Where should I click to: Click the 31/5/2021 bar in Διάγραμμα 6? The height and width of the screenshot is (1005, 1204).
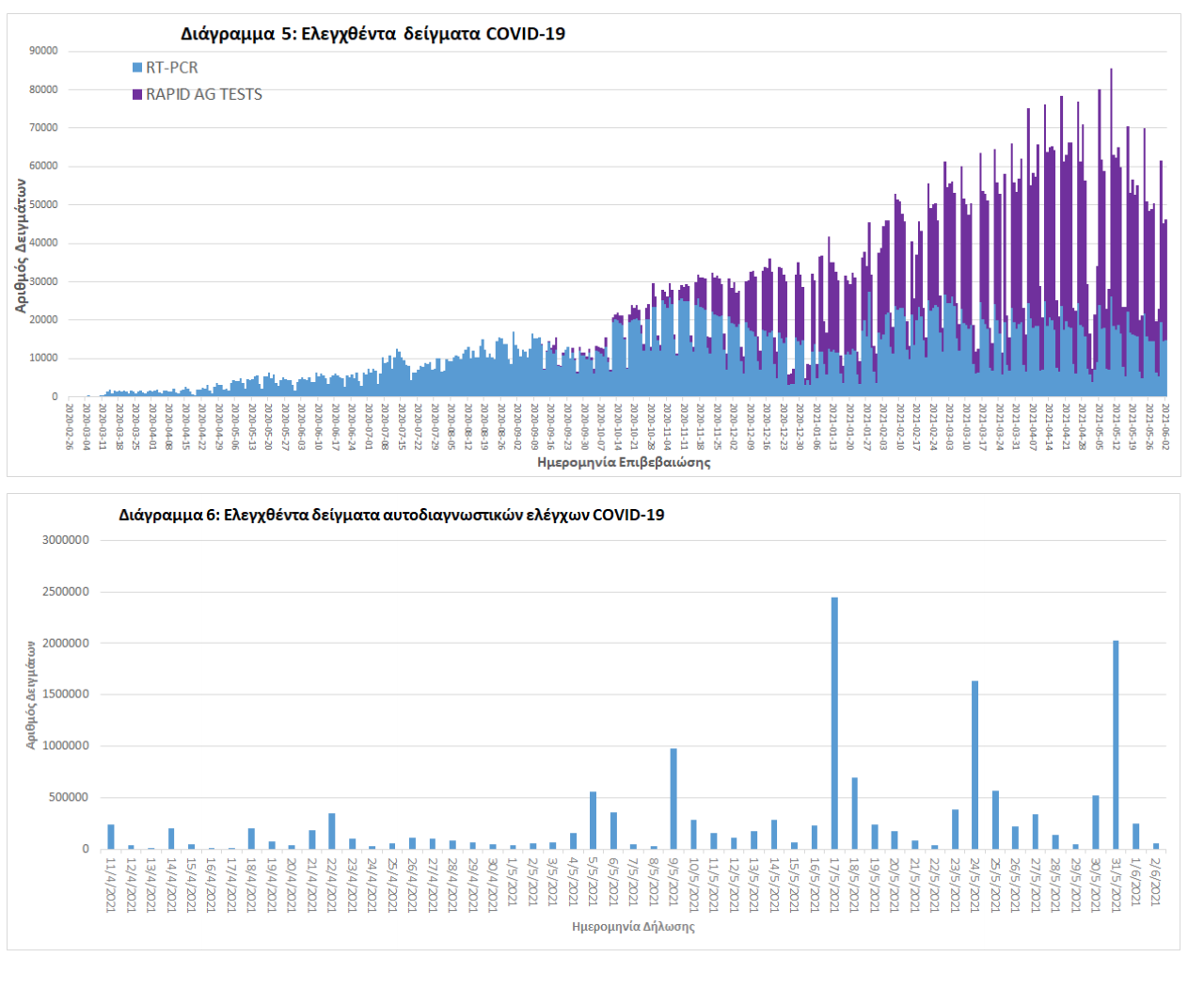tap(1116, 744)
